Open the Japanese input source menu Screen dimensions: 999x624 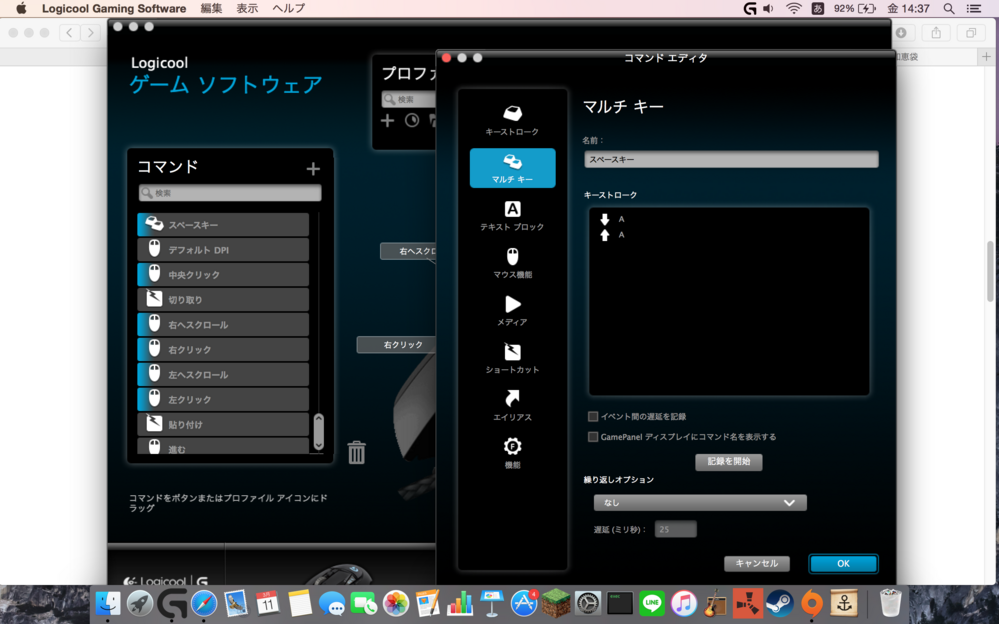click(x=817, y=8)
